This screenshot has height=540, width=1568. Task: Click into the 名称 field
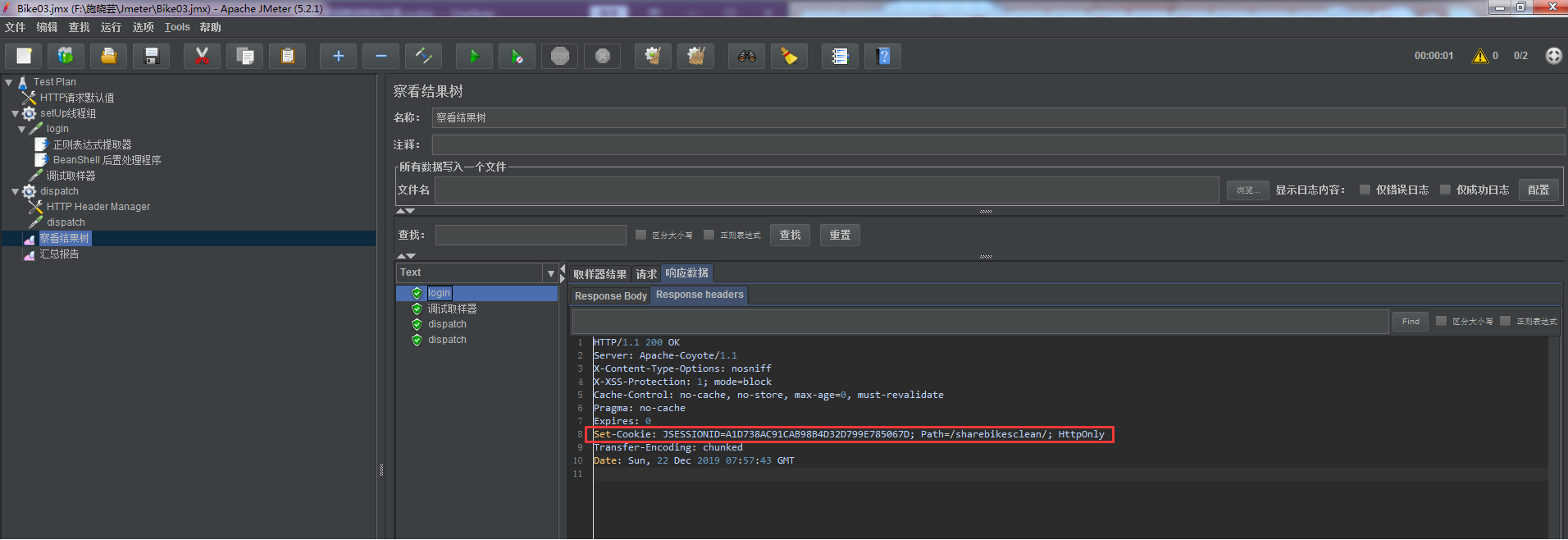998,117
